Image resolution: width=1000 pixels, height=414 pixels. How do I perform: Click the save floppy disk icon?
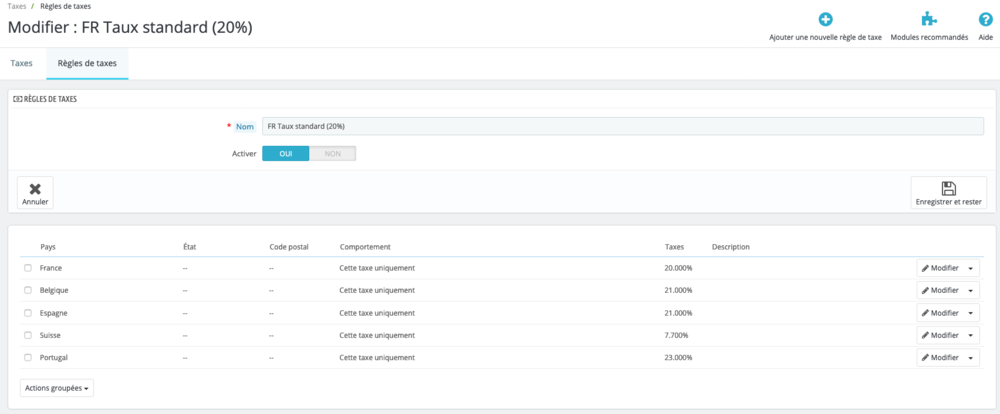[948, 188]
